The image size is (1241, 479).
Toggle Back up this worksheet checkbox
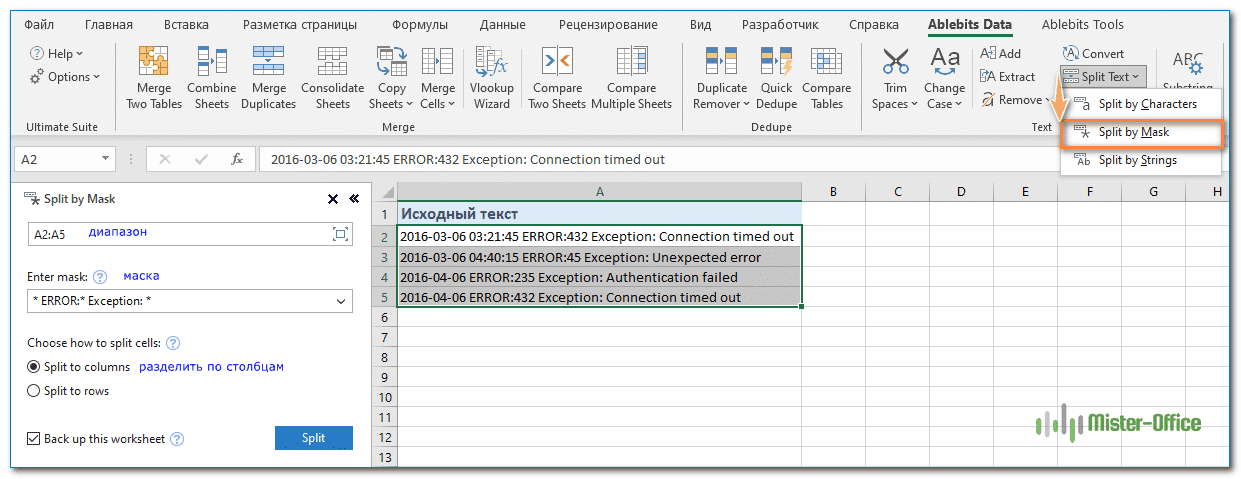point(34,438)
